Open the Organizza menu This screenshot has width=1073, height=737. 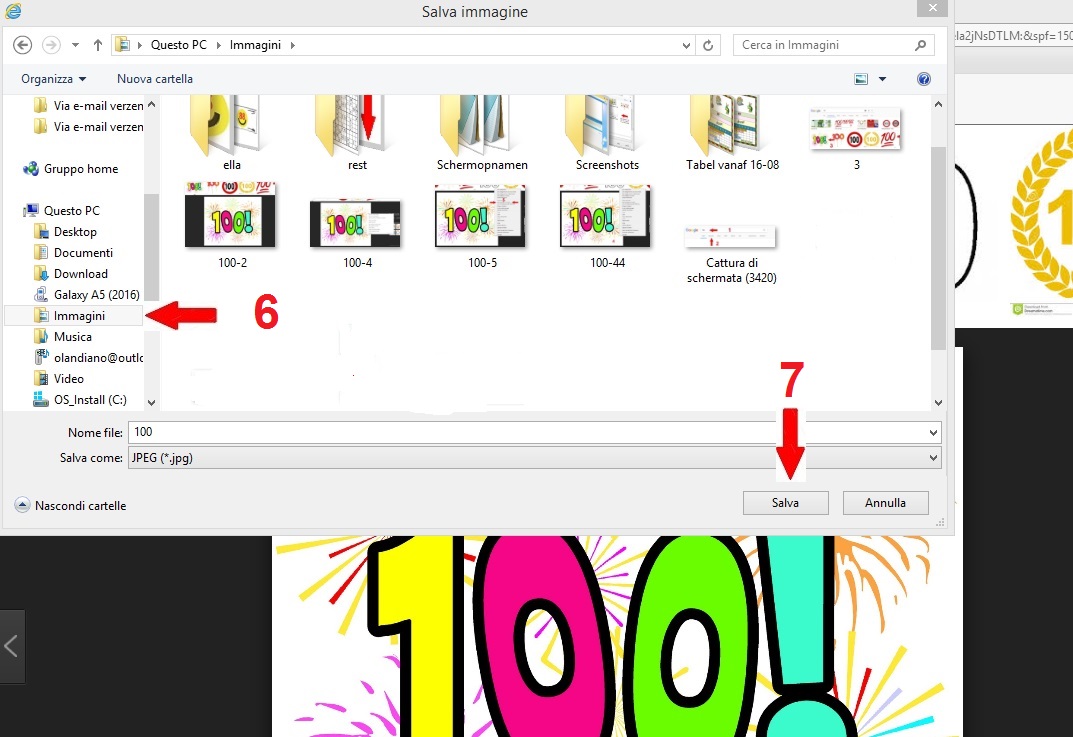(53, 79)
